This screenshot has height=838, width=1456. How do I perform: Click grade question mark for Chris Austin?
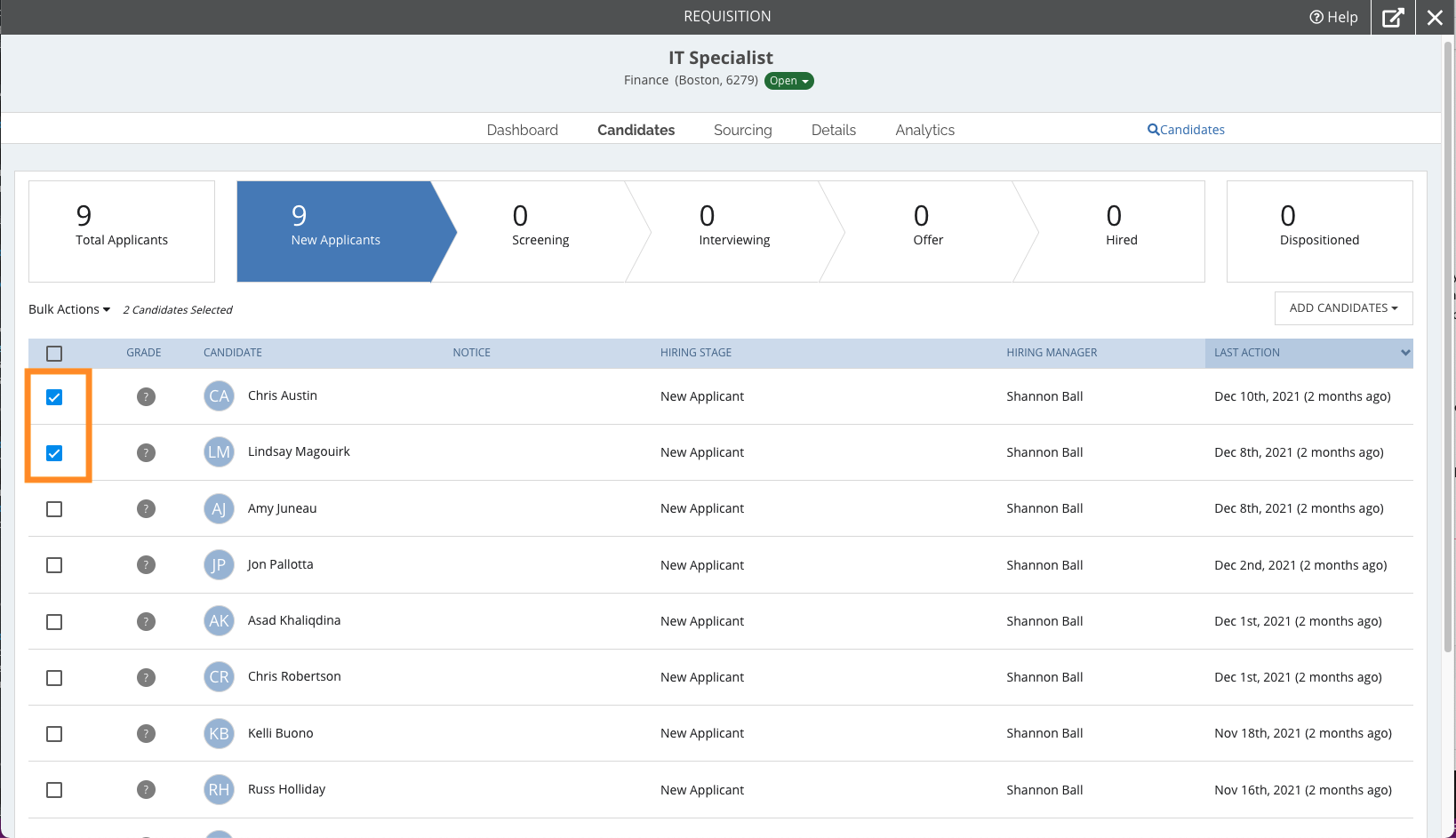(146, 396)
